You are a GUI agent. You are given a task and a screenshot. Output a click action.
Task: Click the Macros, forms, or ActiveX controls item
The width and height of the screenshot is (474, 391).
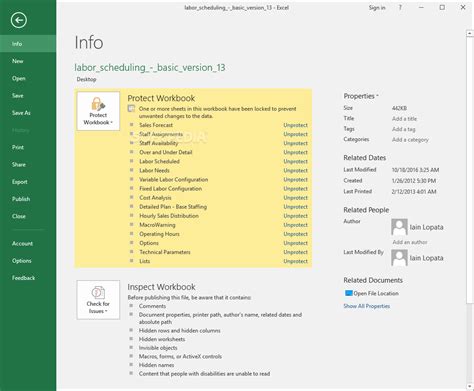pyautogui.click(x=180, y=356)
